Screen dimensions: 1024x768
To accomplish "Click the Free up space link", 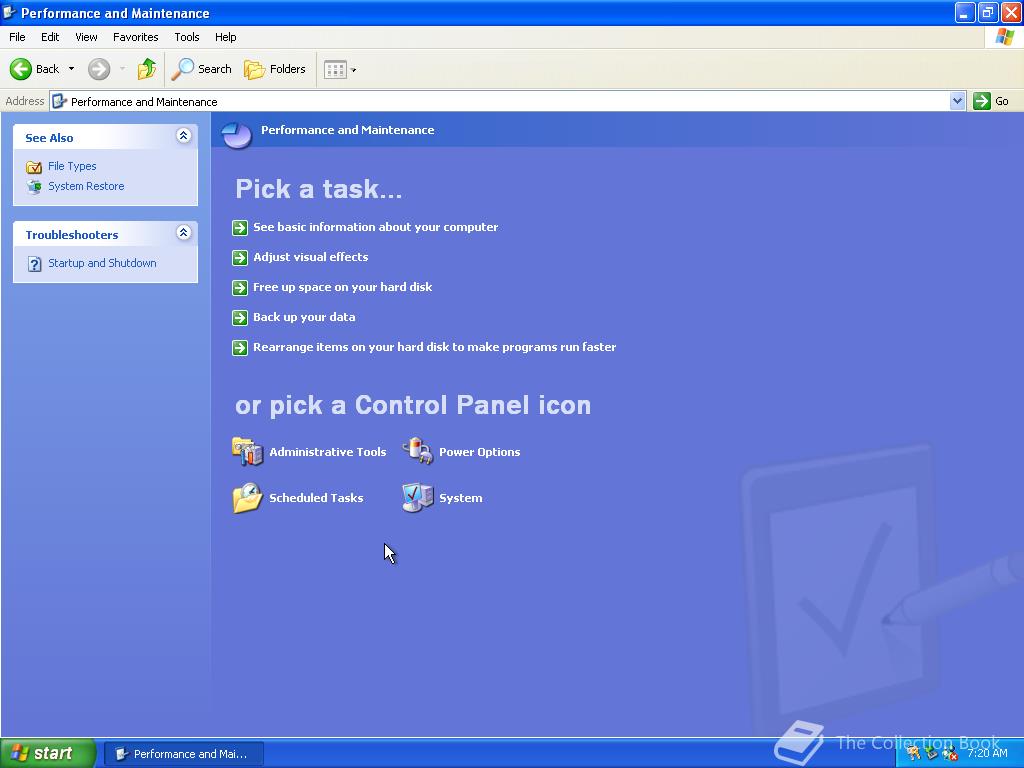I will click(343, 287).
